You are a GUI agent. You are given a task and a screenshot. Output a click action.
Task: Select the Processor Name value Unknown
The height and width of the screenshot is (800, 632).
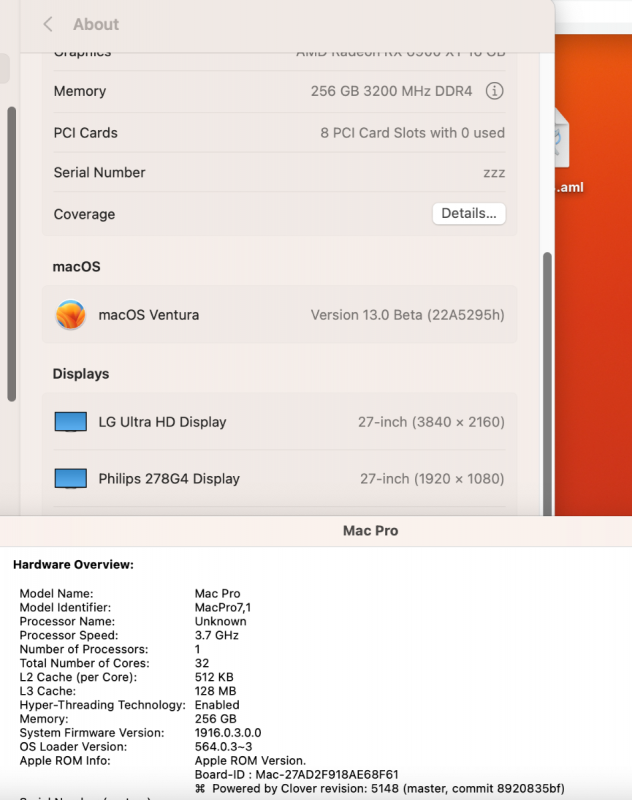pyautogui.click(x=220, y=621)
